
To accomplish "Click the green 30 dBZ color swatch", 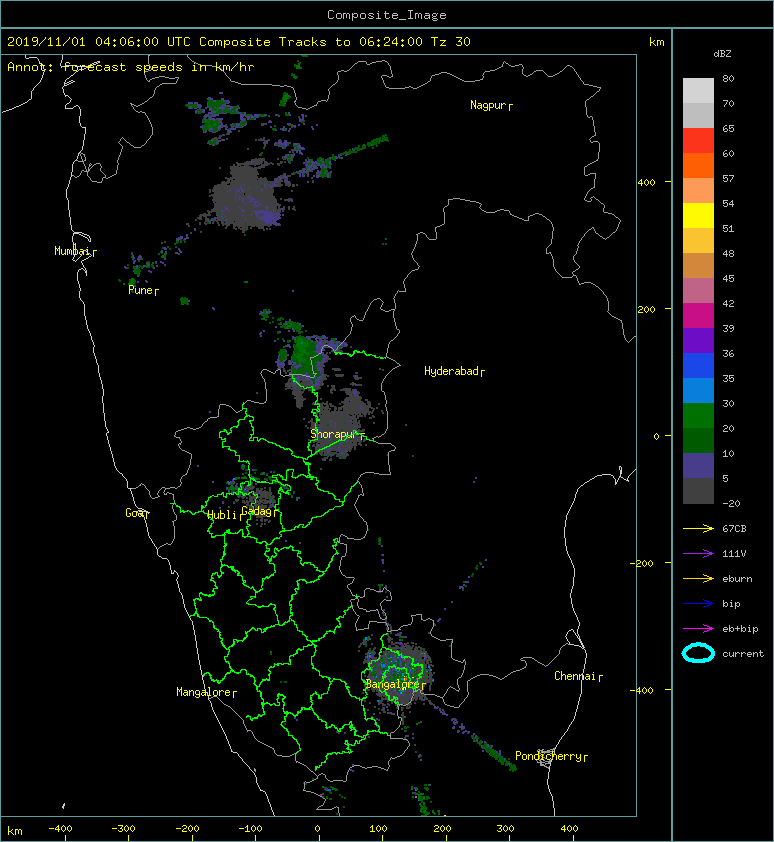I will 698,415.
